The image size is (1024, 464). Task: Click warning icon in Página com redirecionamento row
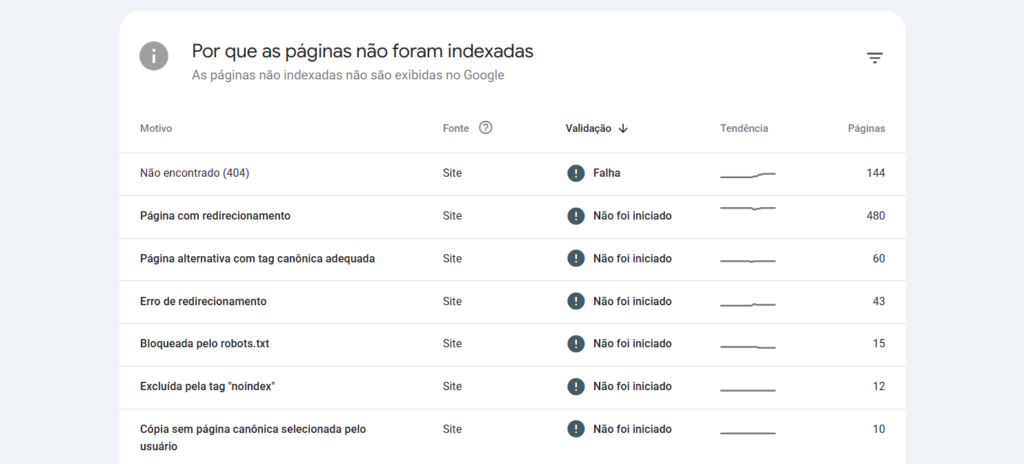click(x=575, y=216)
